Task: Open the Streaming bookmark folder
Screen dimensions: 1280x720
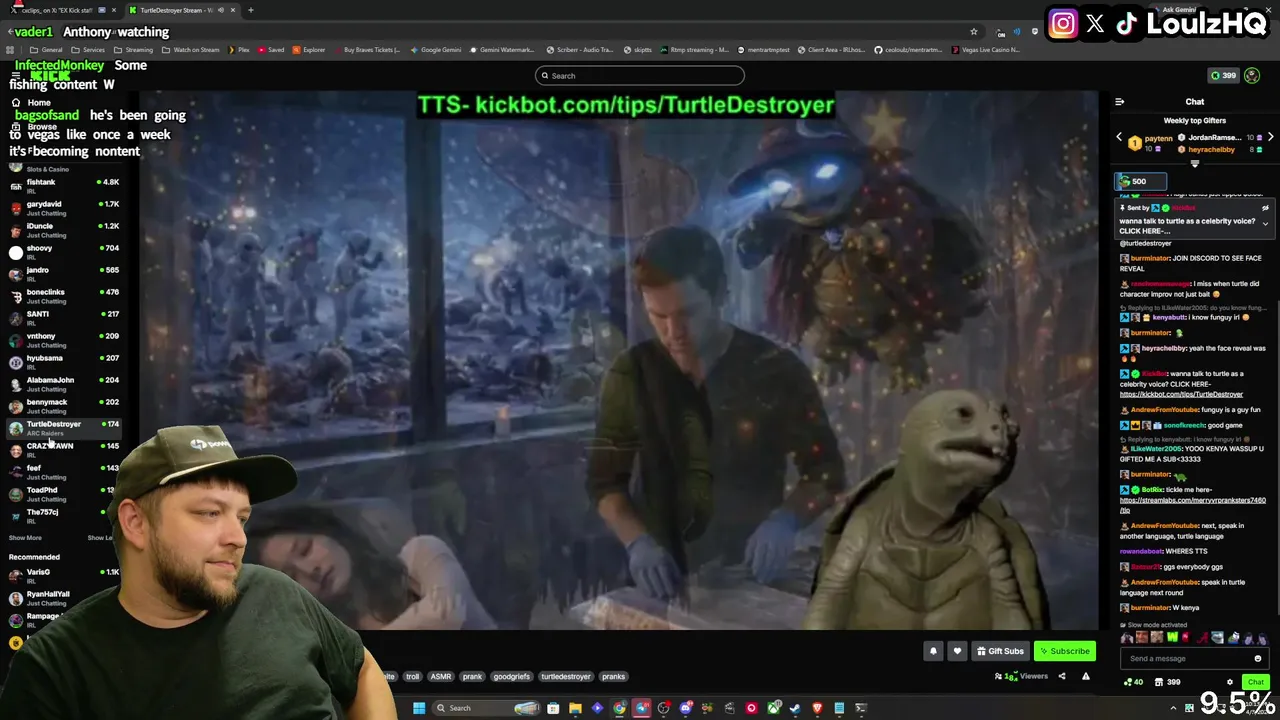Action: click(134, 50)
